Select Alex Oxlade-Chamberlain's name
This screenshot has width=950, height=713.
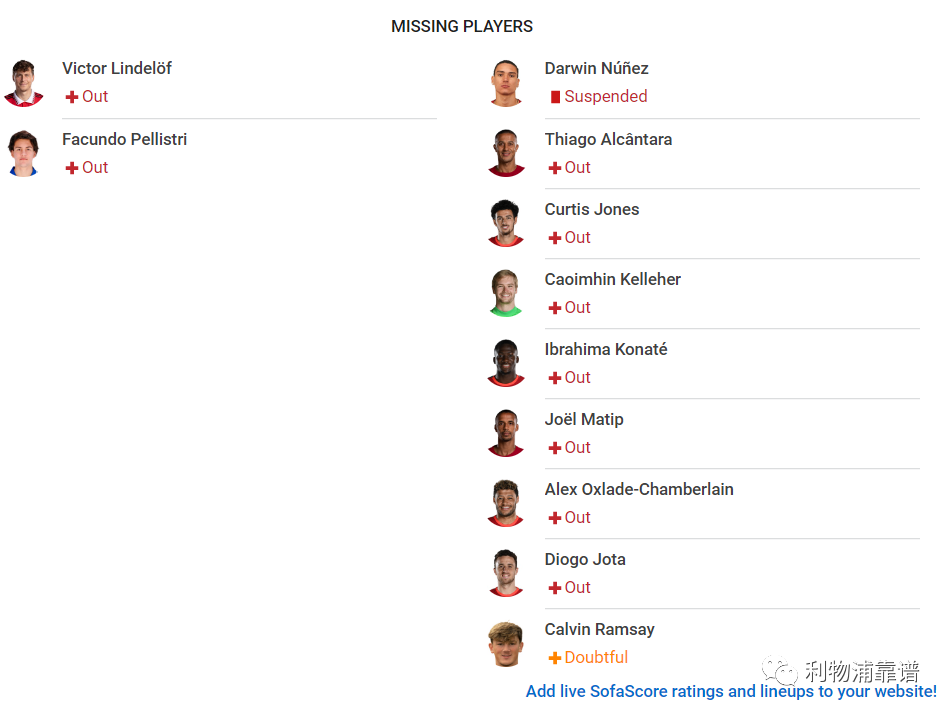(639, 489)
